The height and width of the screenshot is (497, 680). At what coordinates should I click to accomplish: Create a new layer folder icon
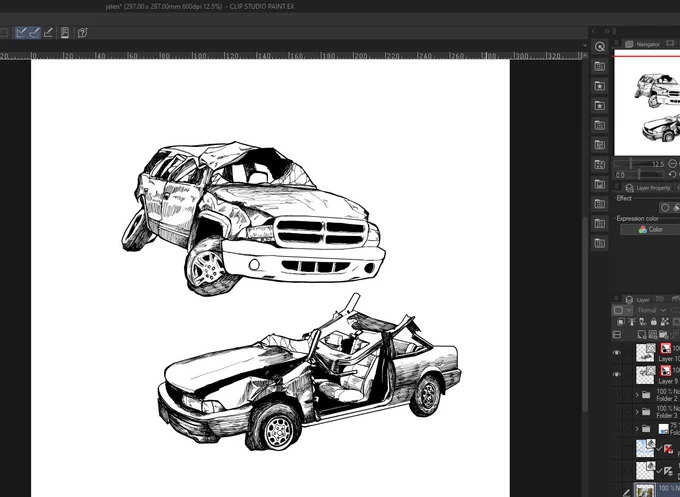(664, 334)
